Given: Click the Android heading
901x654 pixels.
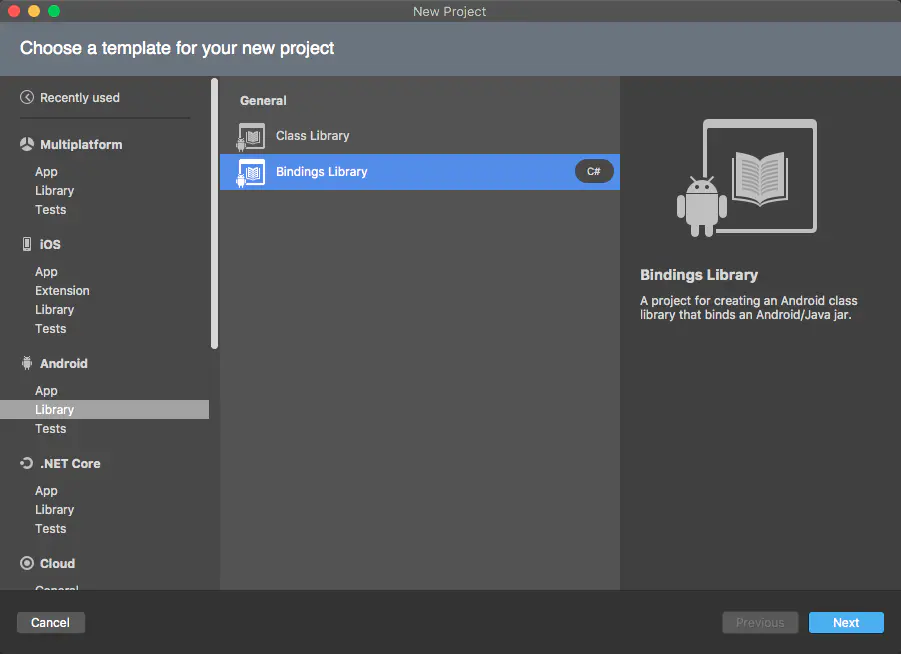Looking at the screenshot, I should pyautogui.click(x=64, y=364).
